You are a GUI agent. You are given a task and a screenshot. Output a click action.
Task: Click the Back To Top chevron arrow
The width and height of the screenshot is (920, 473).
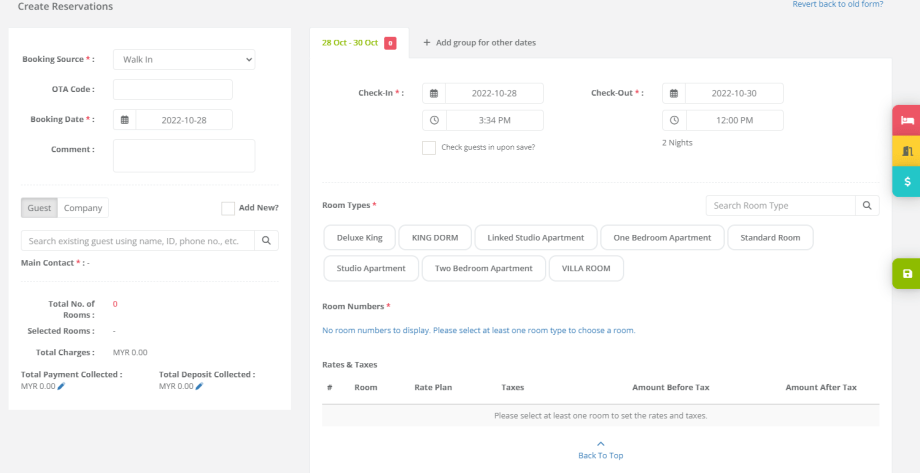600,444
